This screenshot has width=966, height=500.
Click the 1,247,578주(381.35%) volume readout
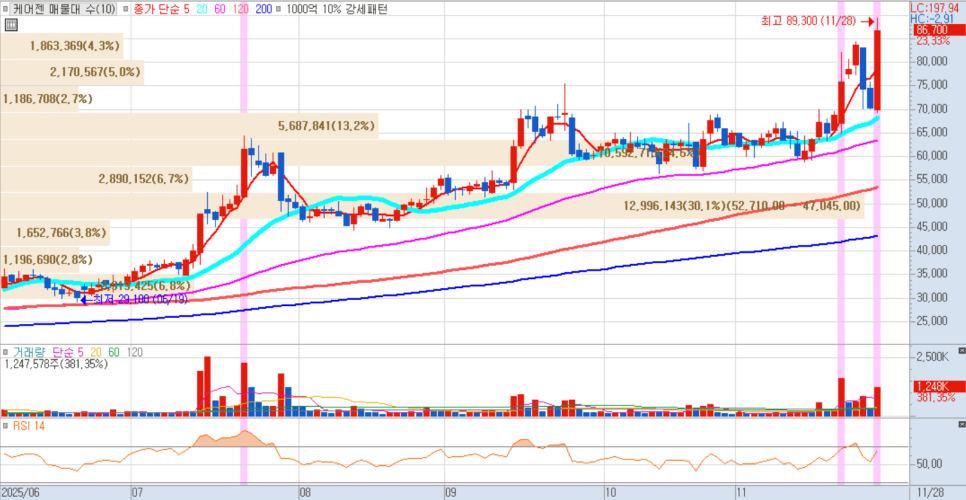click(x=56, y=364)
